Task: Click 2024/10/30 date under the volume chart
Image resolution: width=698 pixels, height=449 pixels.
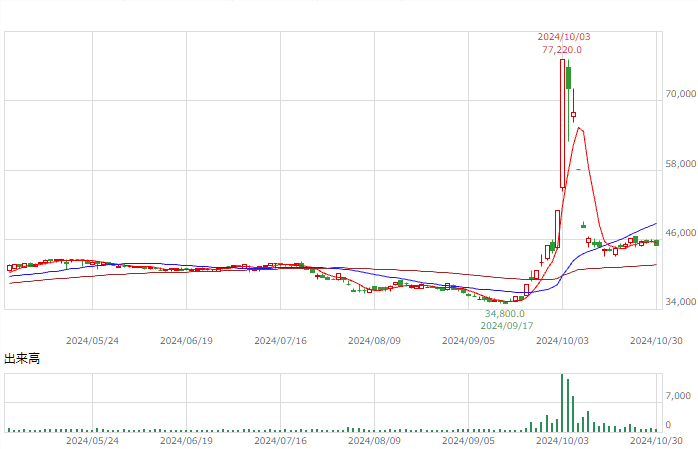Action: click(x=657, y=441)
